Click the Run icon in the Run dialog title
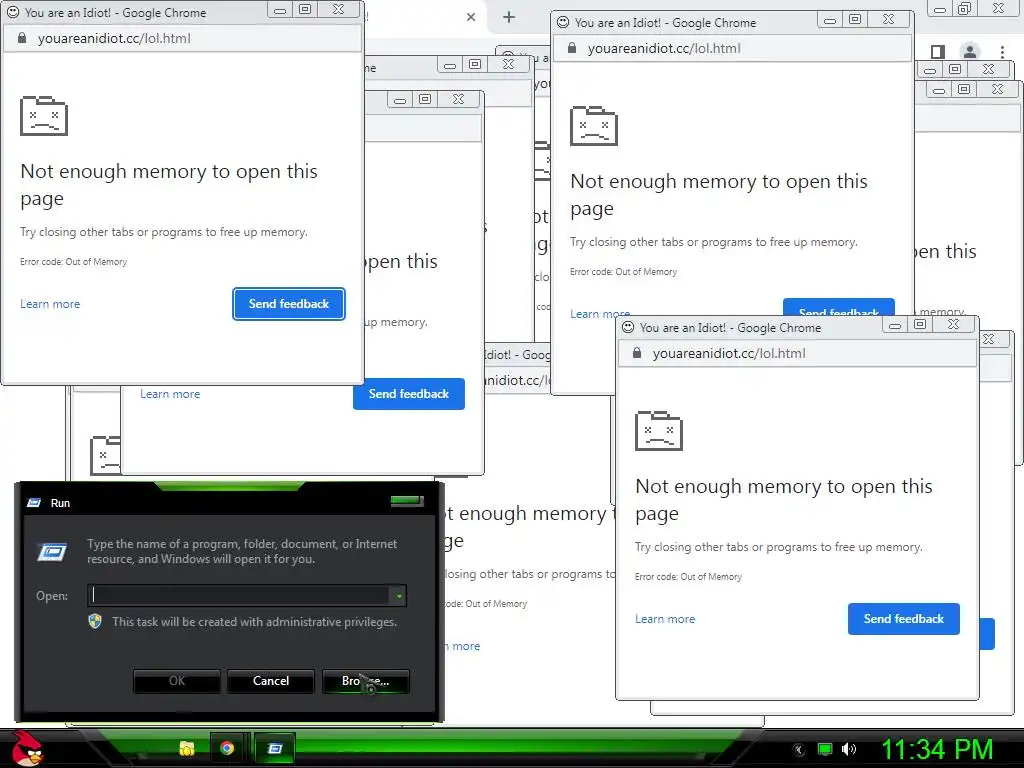Screen dimensions: 1024x768 click(34, 503)
